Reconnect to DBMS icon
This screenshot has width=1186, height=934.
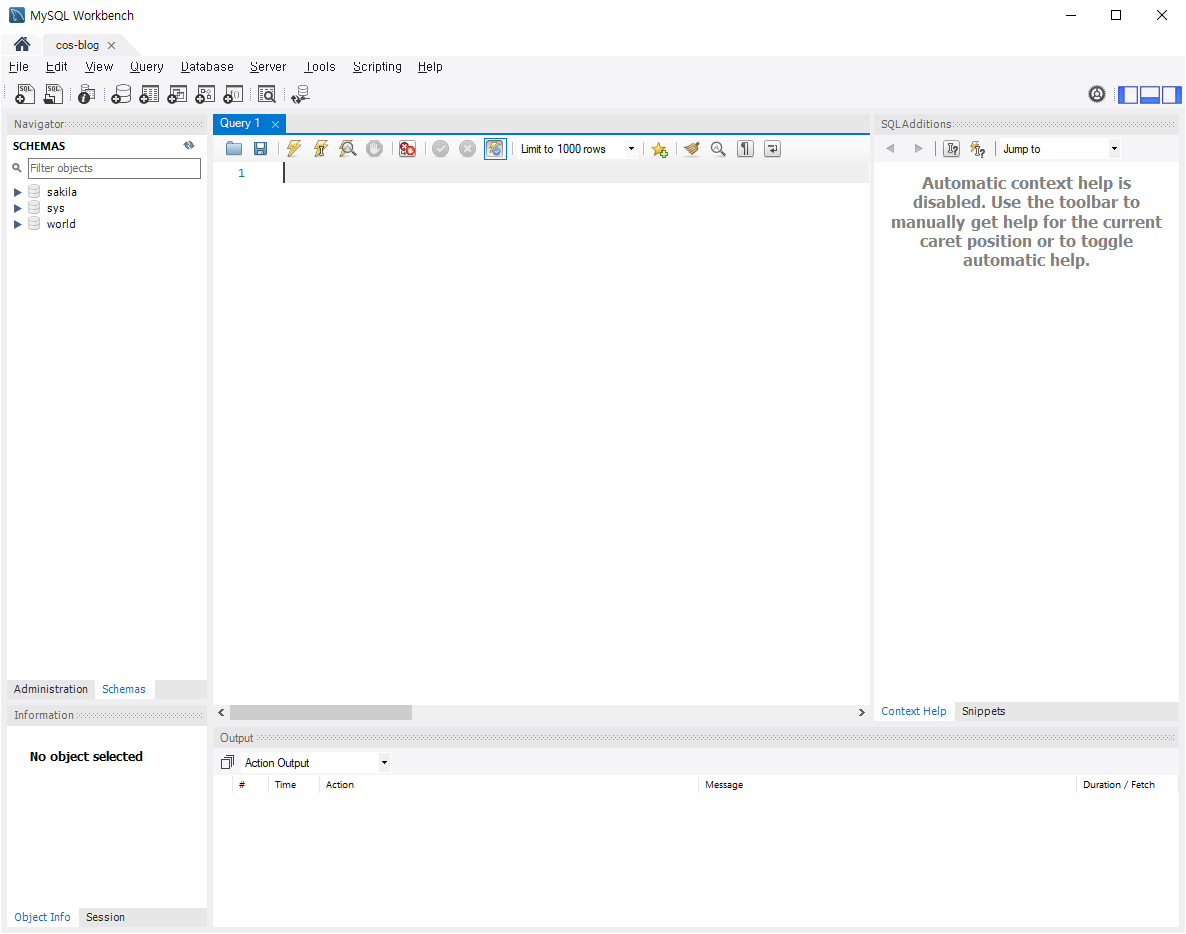[x=300, y=94]
